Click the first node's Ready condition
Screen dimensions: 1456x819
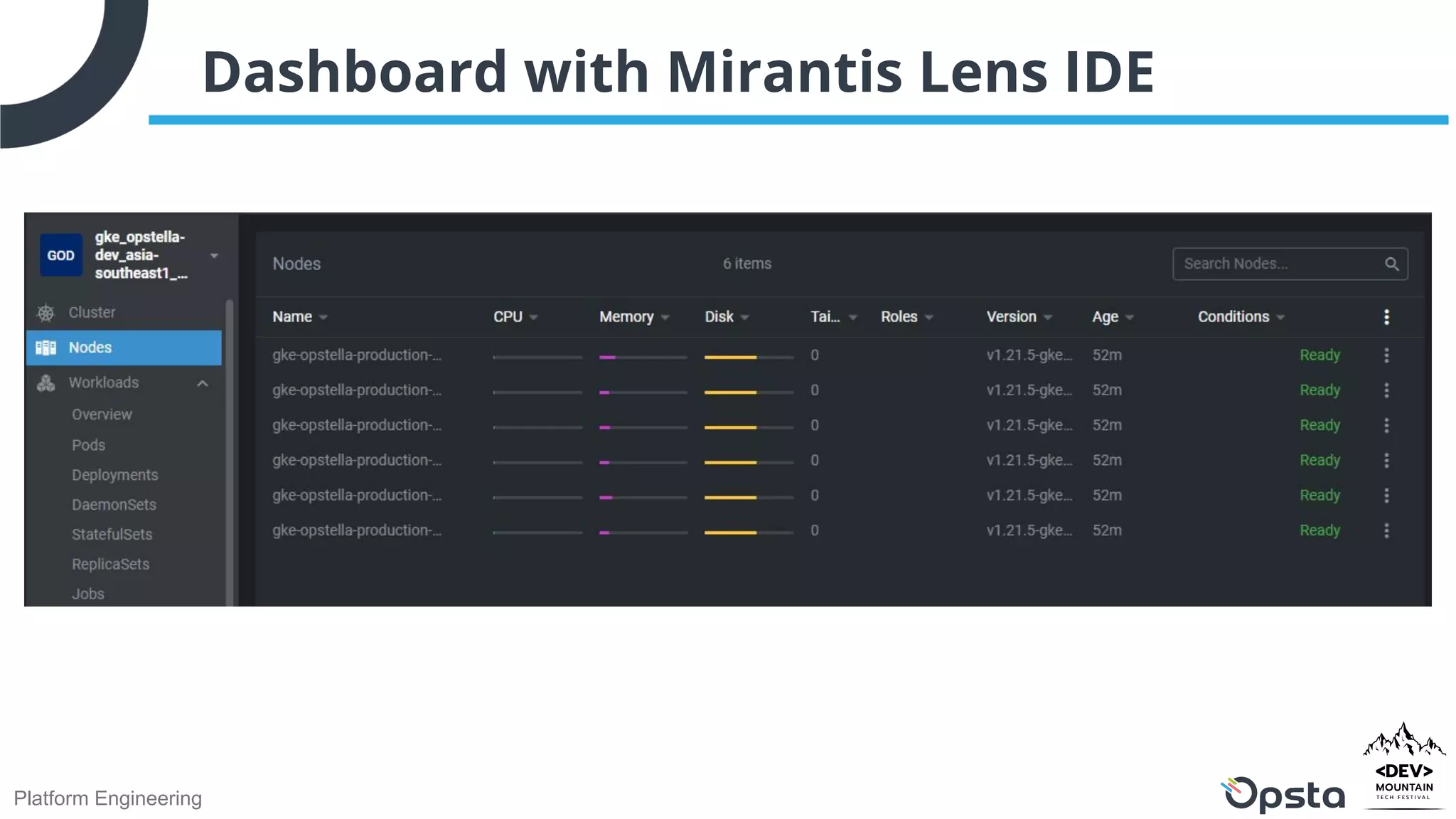(1319, 355)
